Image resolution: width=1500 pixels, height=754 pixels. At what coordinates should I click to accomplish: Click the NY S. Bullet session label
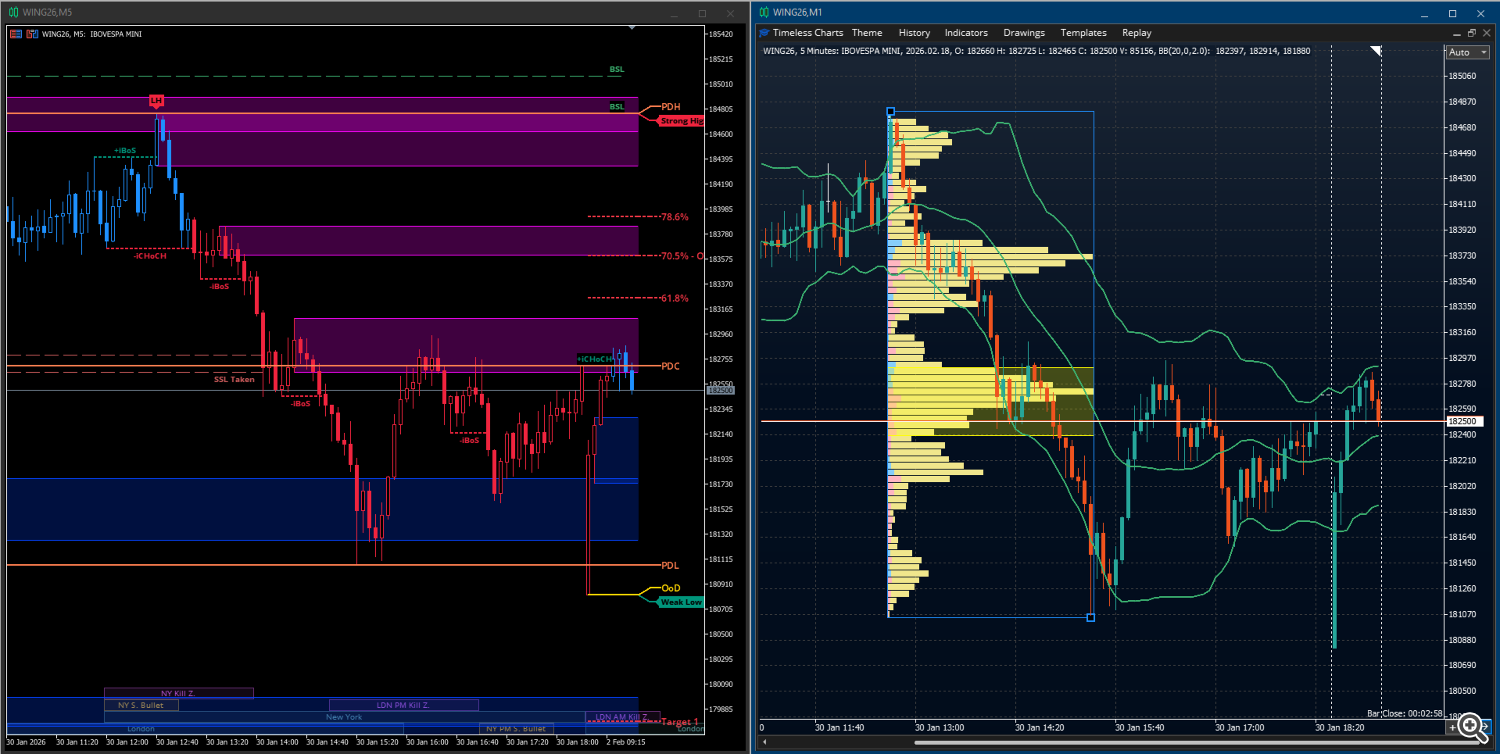(141, 705)
